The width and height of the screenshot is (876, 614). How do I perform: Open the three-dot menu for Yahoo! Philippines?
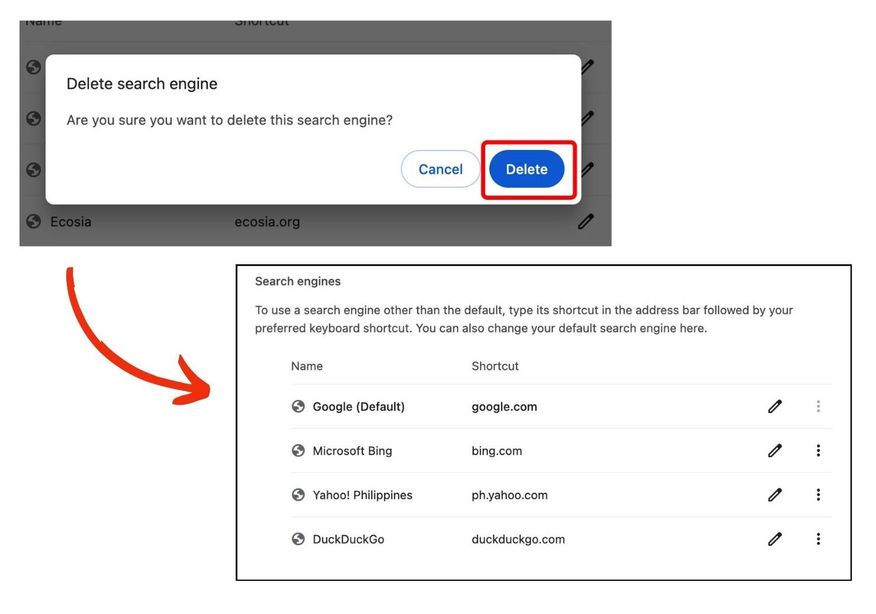point(818,494)
